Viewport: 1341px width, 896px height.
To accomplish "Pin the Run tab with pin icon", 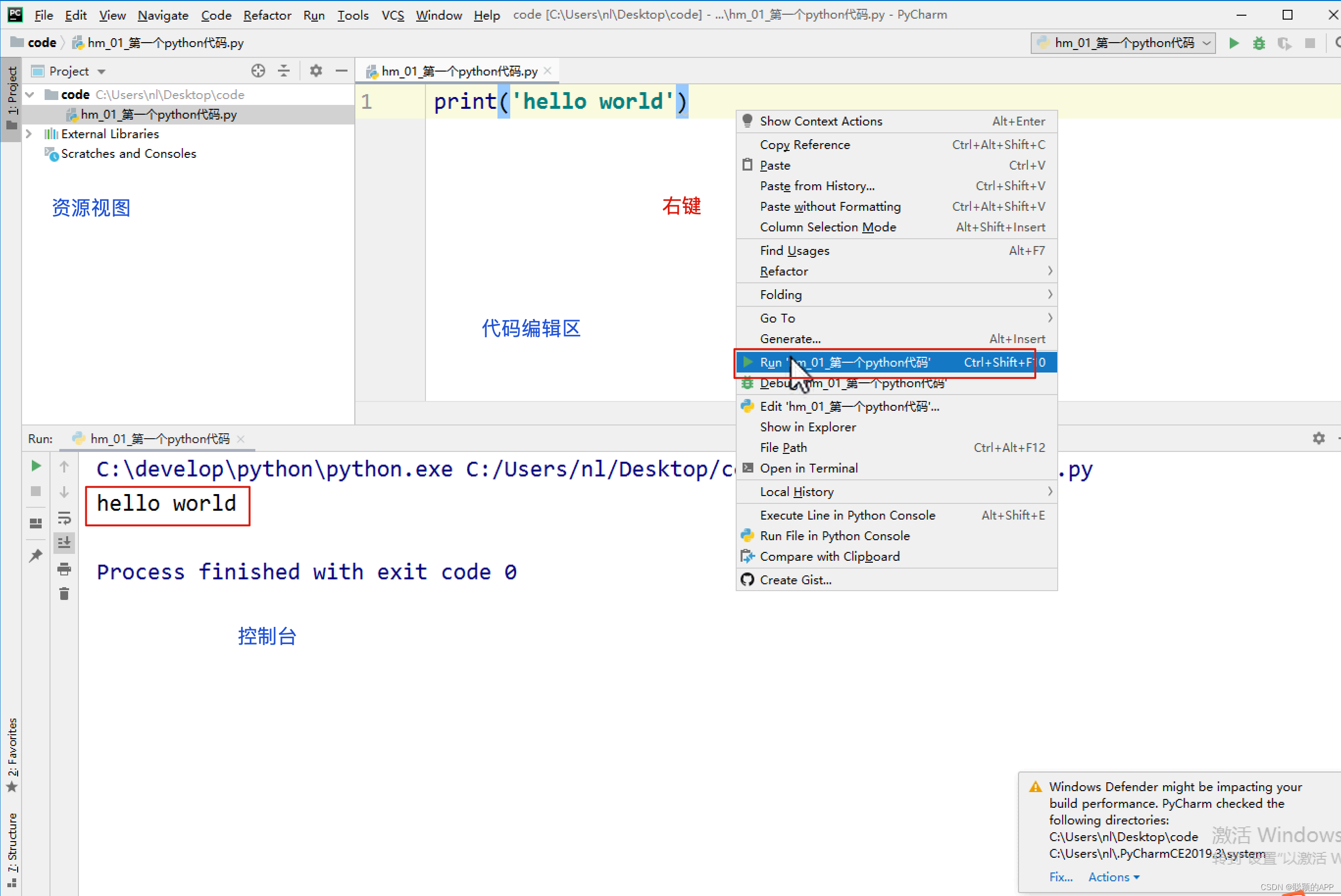I will 35,555.
